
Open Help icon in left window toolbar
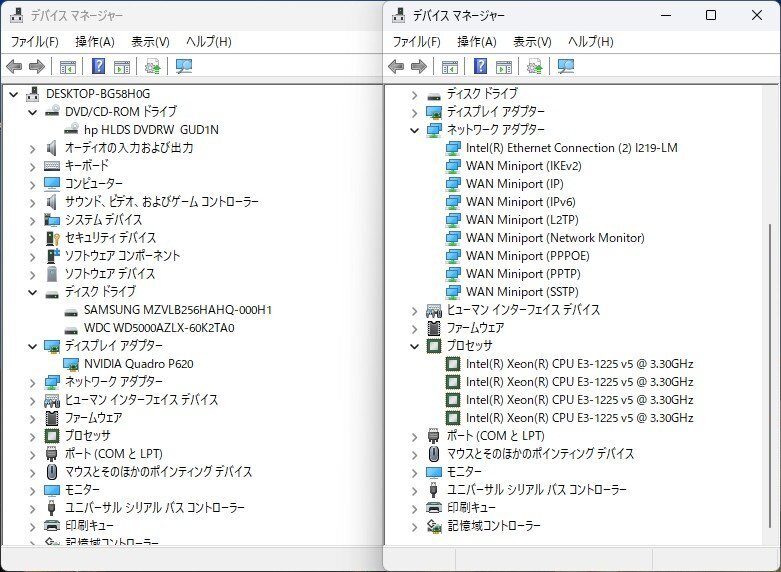tap(99, 66)
